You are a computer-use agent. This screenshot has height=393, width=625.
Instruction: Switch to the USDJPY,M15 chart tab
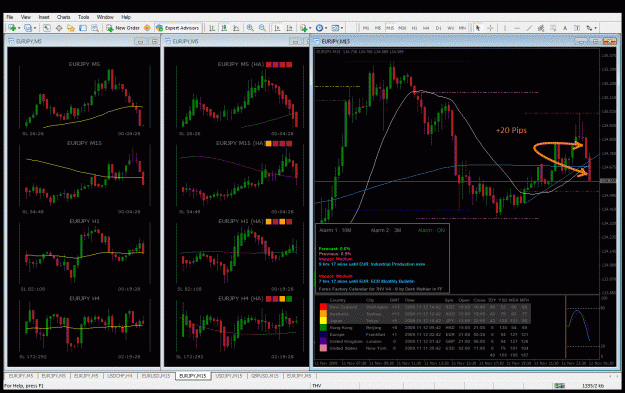pos(229,376)
